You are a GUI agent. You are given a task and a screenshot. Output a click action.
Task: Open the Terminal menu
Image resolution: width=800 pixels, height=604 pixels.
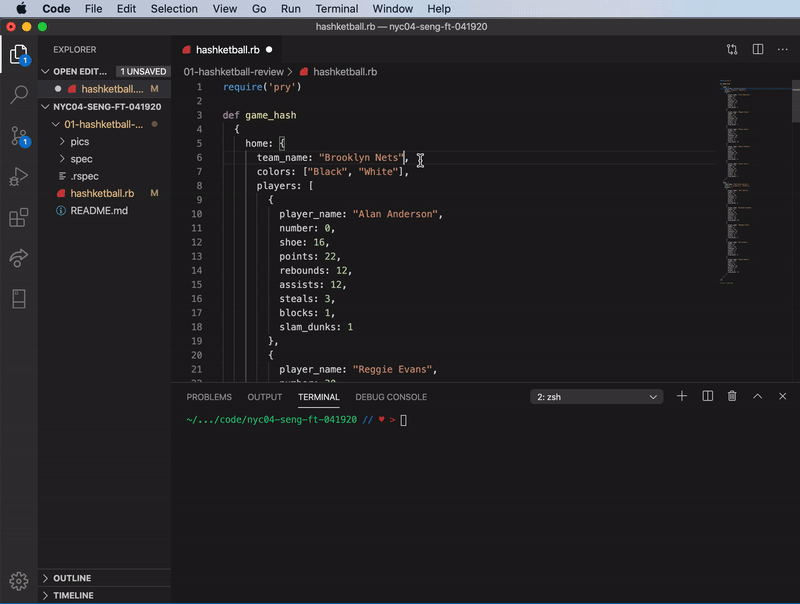click(x=337, y=9)
